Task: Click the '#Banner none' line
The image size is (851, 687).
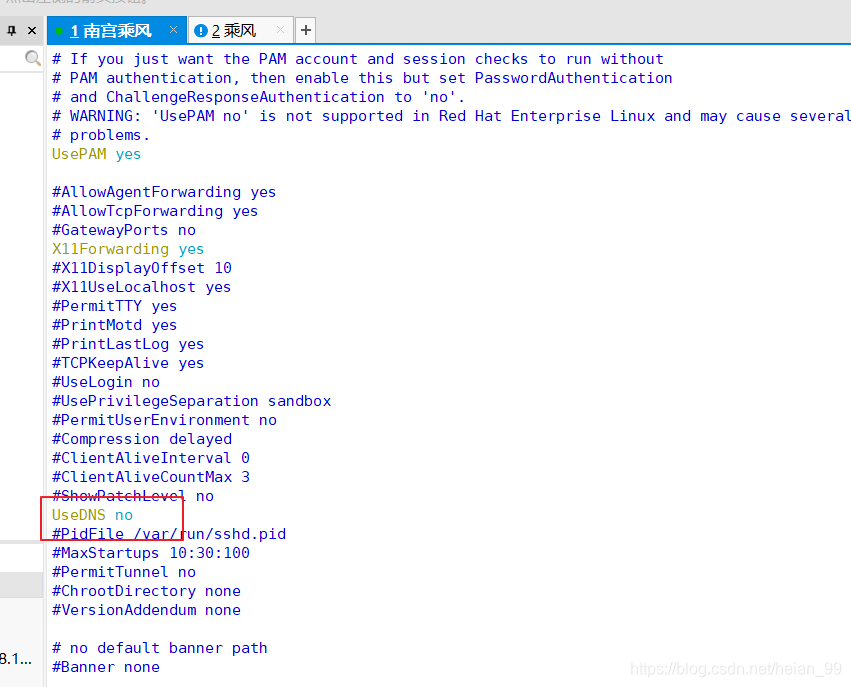Action: [106, 667]
